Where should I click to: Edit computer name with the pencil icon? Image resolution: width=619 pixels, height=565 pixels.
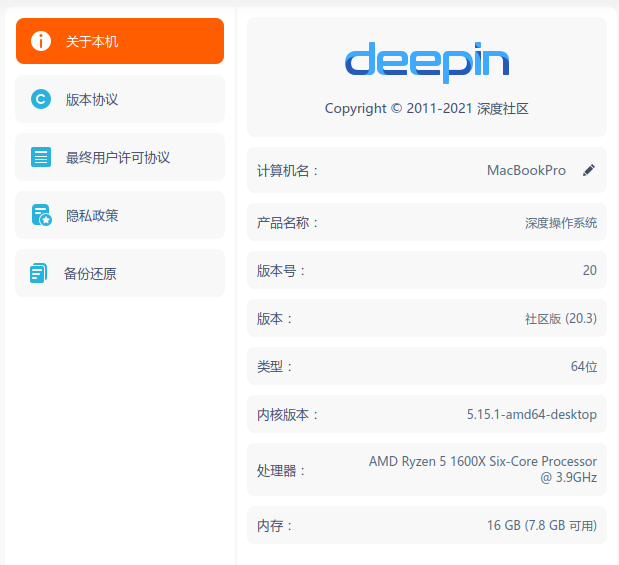pyautogui.click(x=589, y=170)
